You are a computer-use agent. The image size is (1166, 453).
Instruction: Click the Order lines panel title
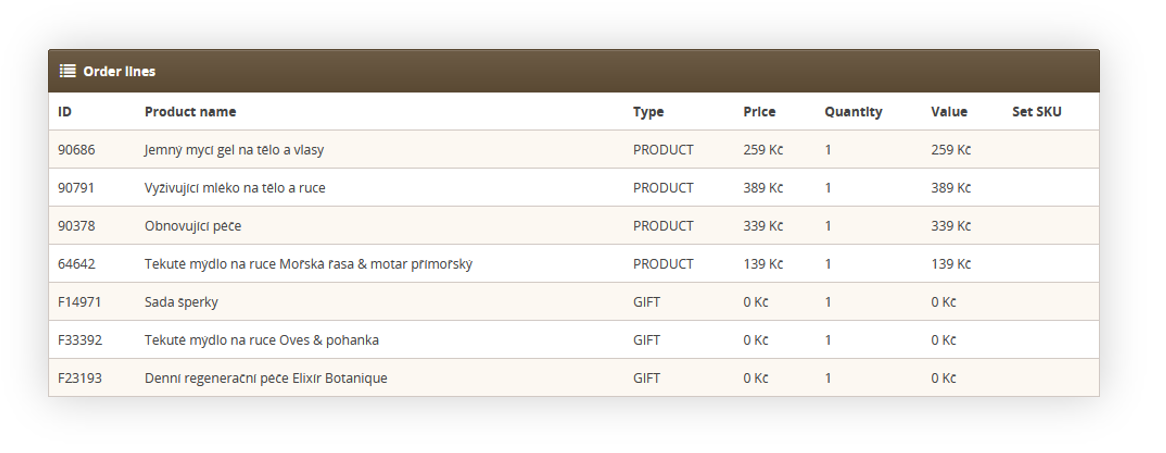[119, 71]
